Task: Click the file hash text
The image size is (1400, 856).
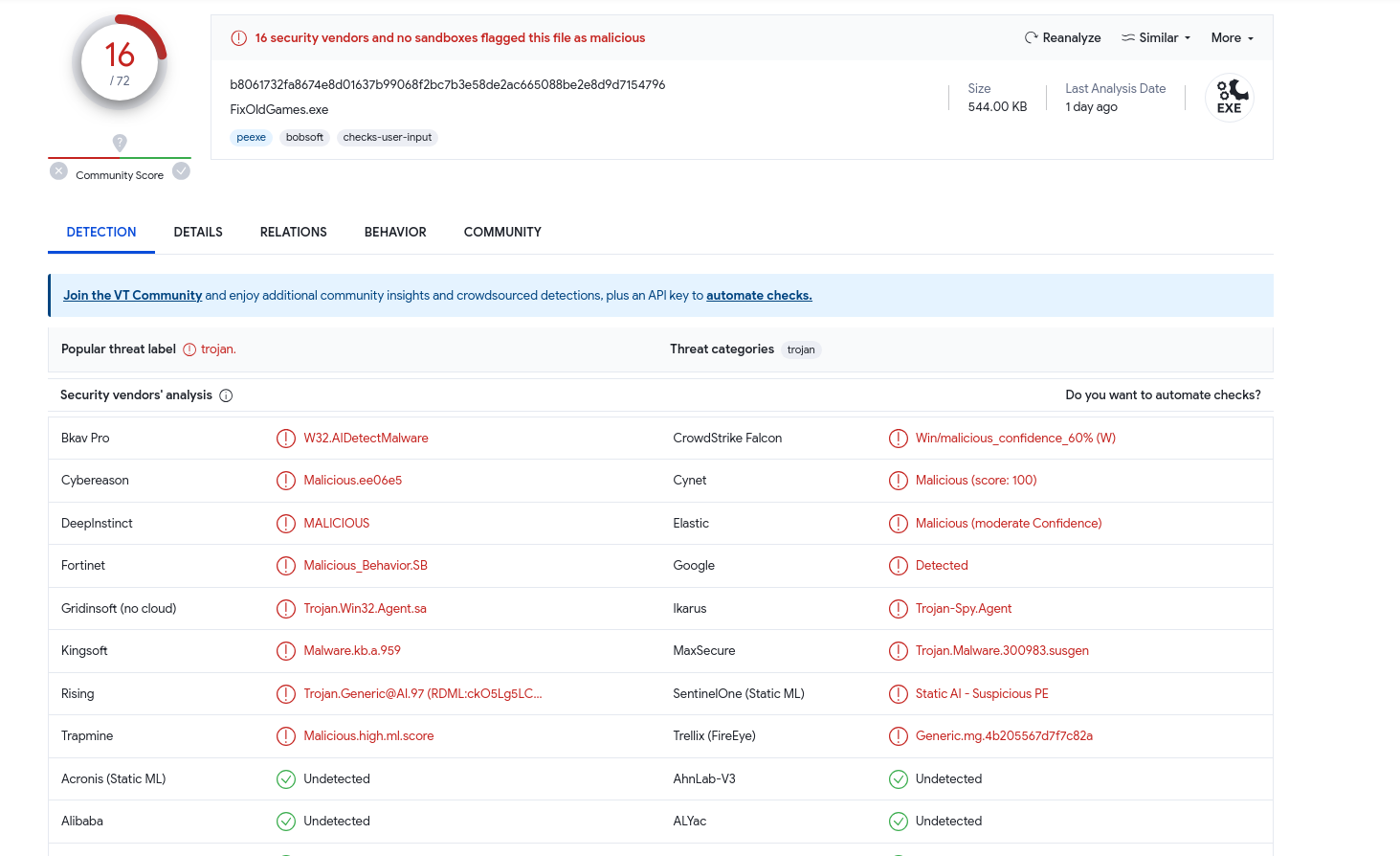Action: [447, 85]
